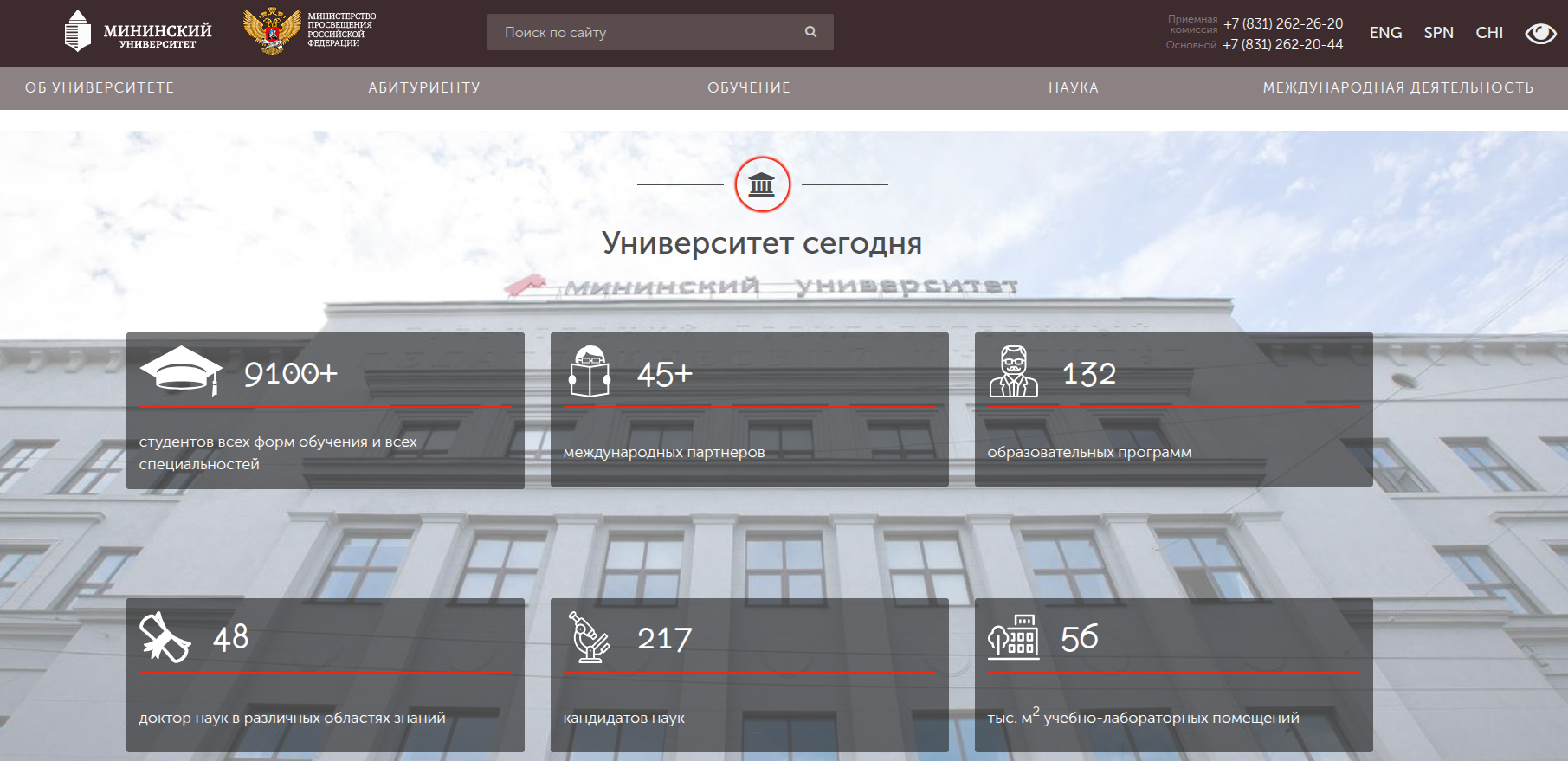Image resolution: width=1568 pixels, height=761 pixels.
Task: Expand the НАУКА menu item
Action: click(1074, 87)
